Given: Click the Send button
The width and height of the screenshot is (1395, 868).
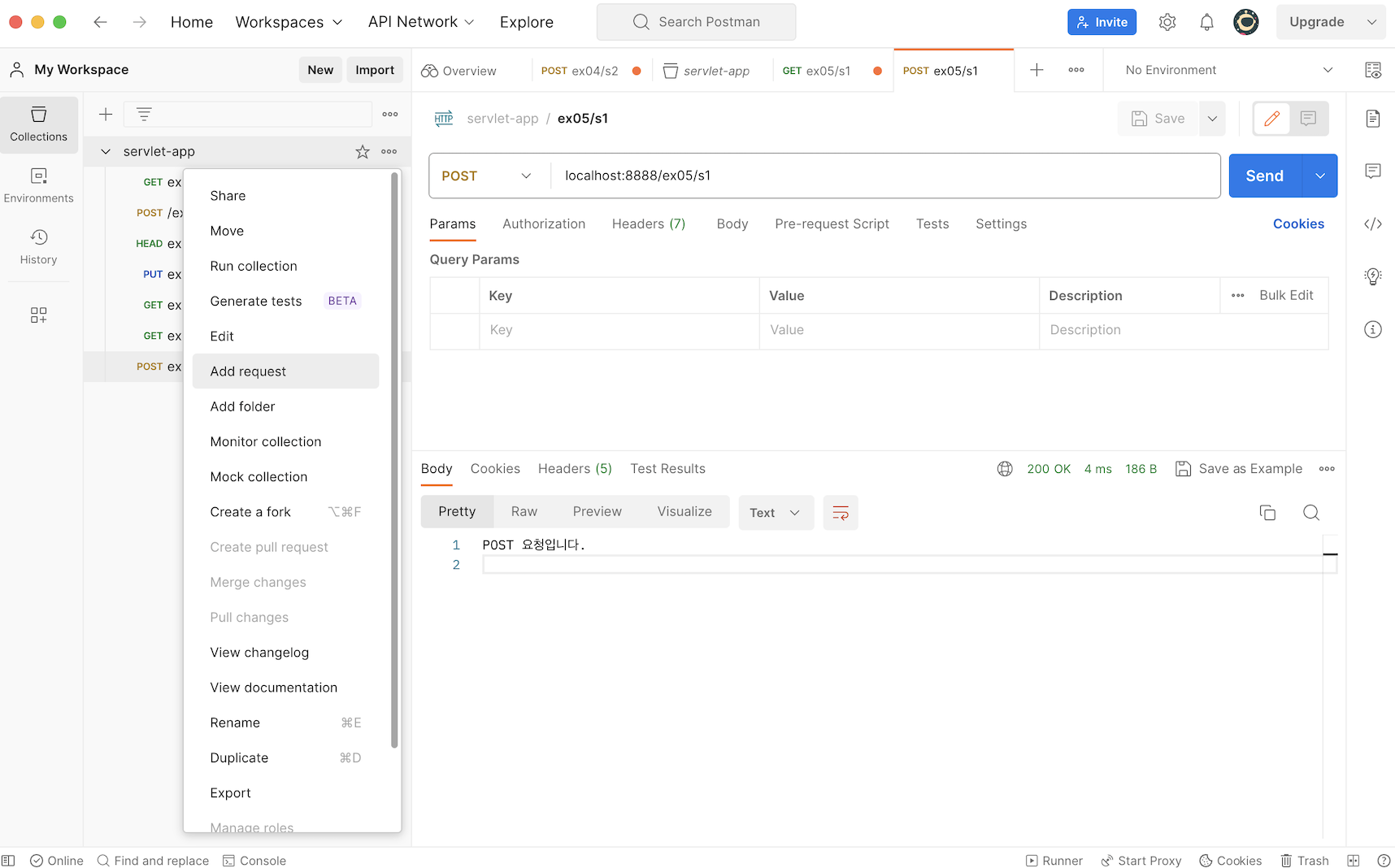Looking at the screenshot, I should coord(1265,176).
